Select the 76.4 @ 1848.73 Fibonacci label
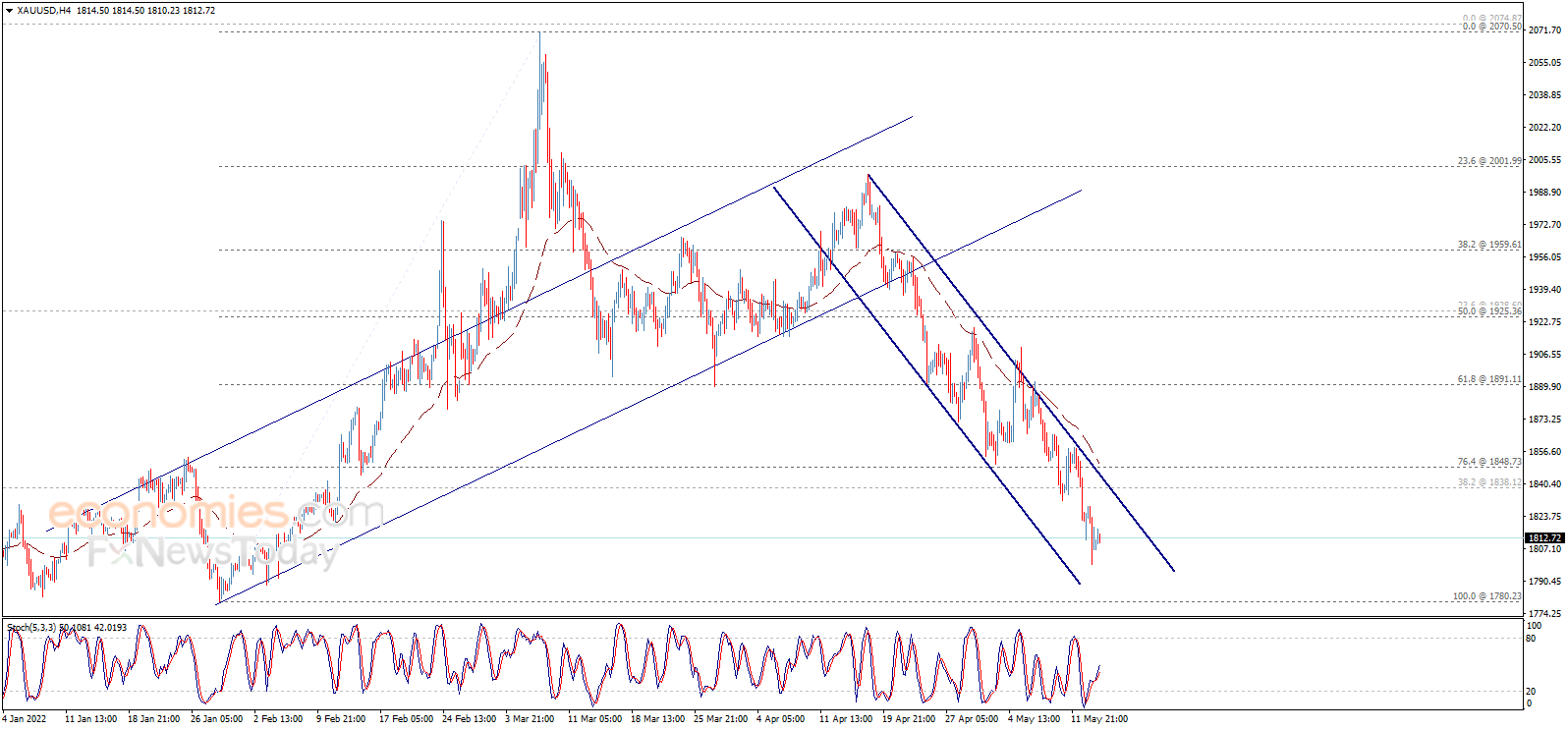 pyautogui.click(x=1488, y=462)
